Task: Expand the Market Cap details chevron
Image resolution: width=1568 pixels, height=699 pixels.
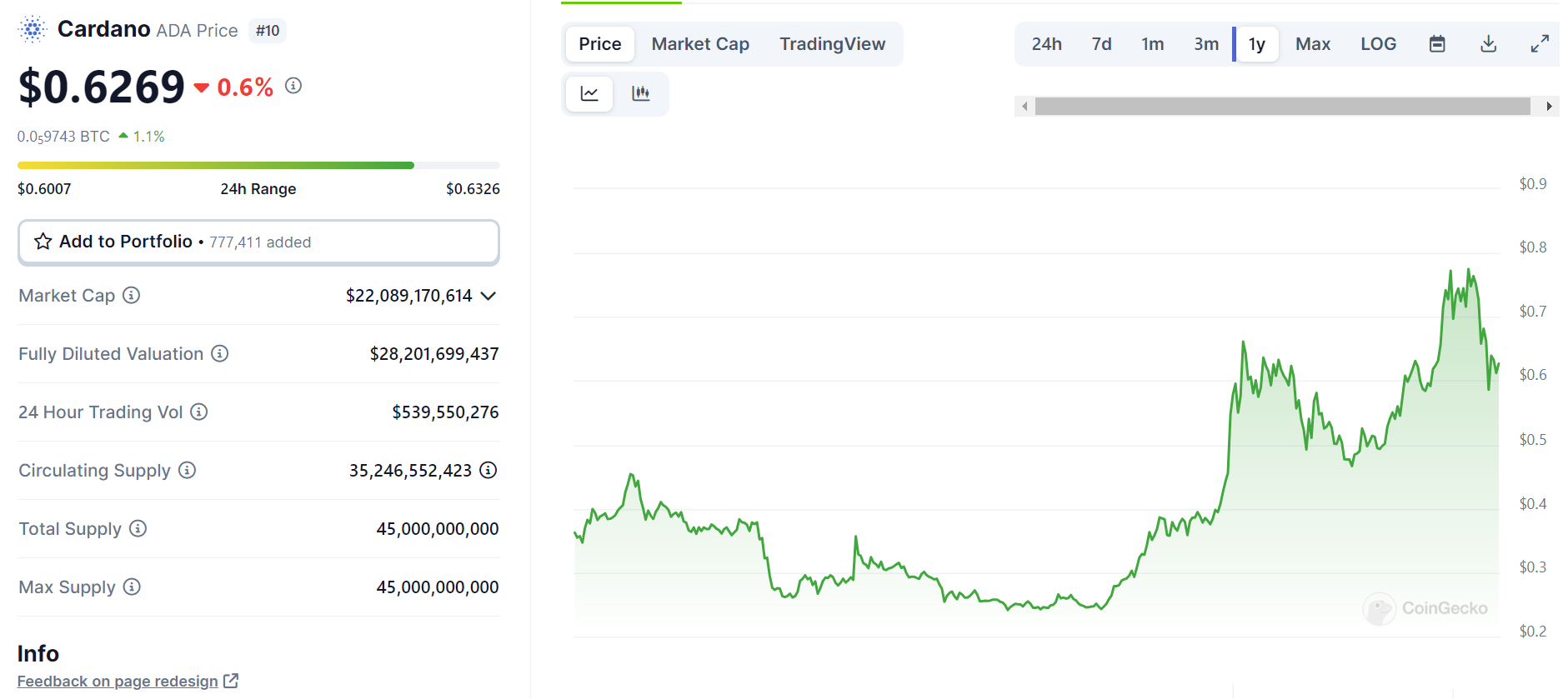Action: pyautogui.click(x=488, y=296)
